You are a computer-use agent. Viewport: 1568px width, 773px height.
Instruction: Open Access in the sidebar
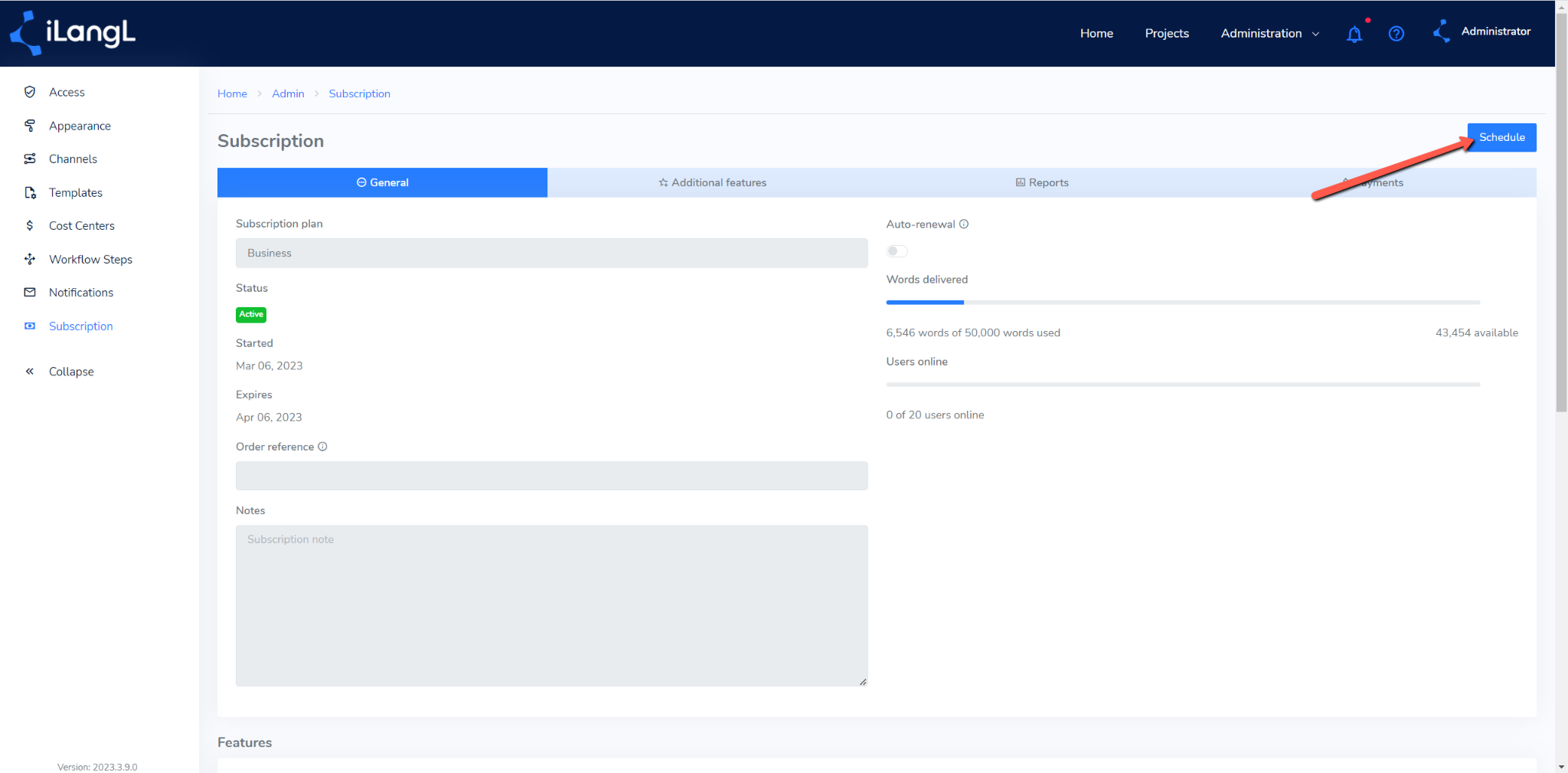(67, 92)
